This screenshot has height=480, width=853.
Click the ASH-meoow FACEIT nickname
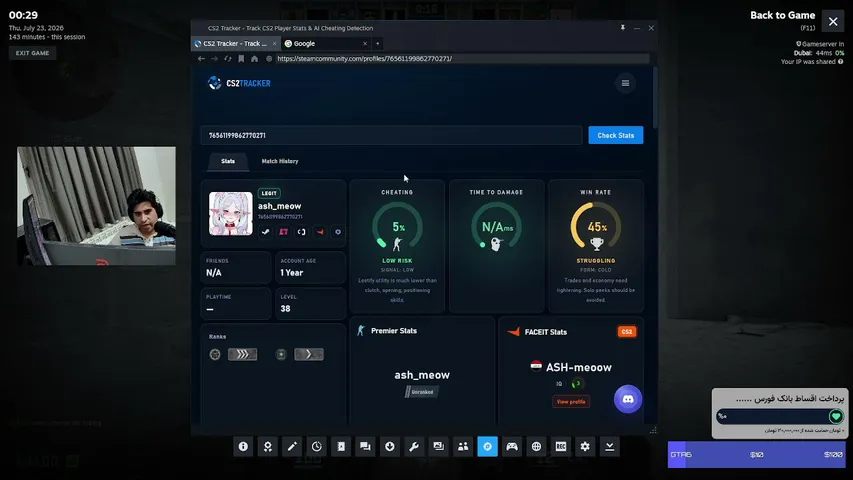click(x=578, y=367)
